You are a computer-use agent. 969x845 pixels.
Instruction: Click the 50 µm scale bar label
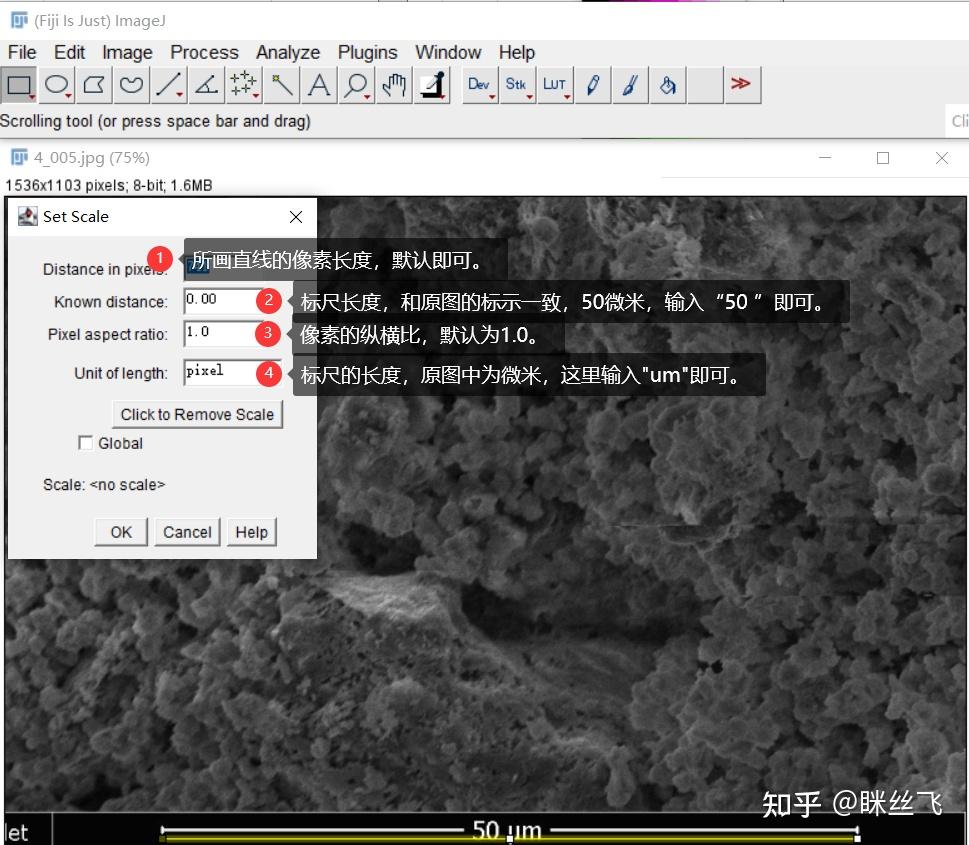[507, 830]
